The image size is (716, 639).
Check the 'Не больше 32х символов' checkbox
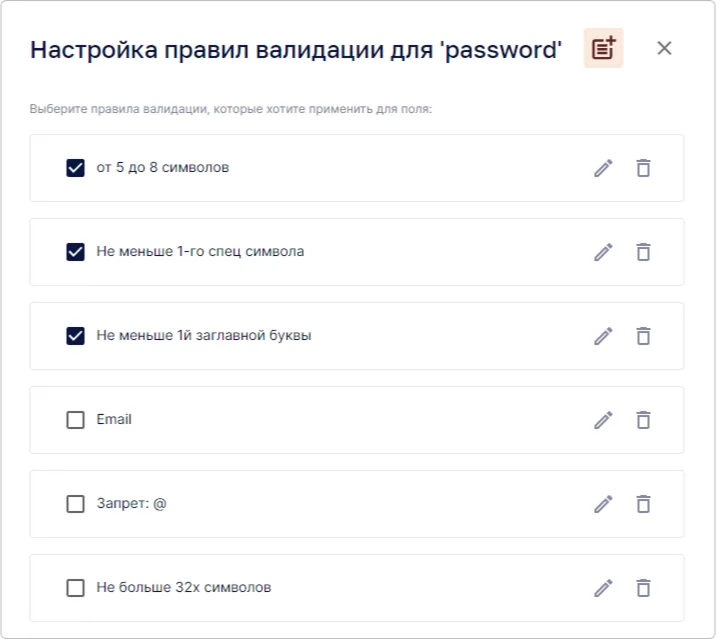[75, 588]
